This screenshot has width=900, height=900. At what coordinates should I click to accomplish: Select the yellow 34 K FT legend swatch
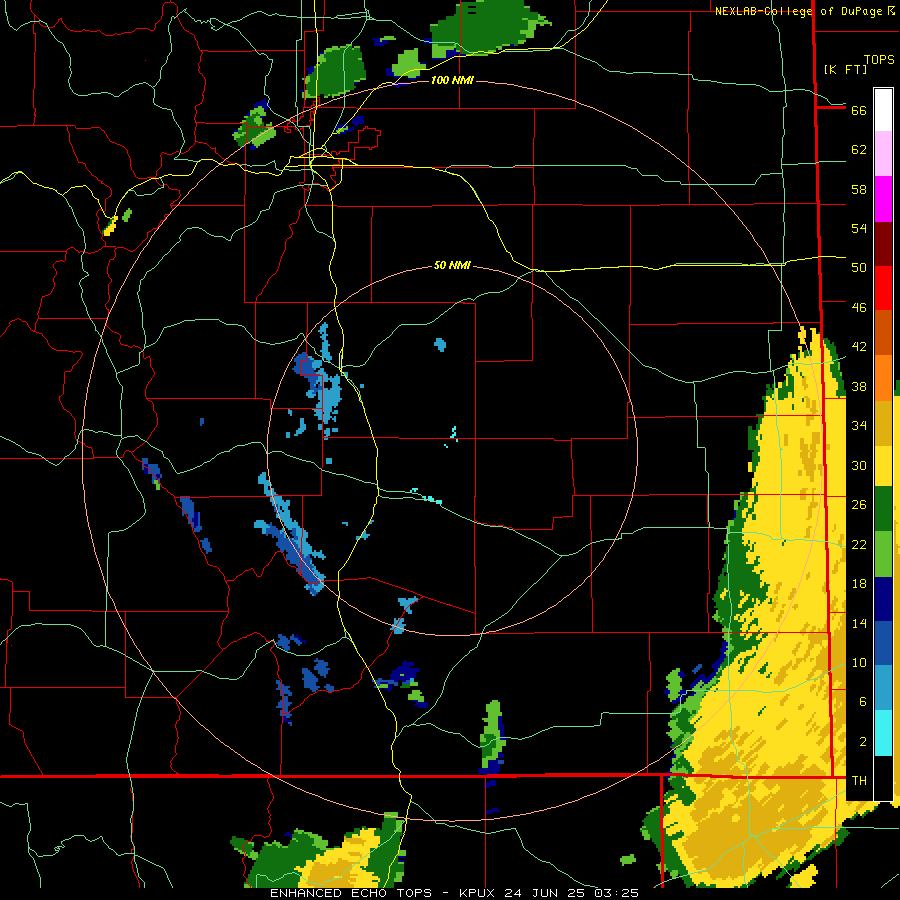click(883, 466)
